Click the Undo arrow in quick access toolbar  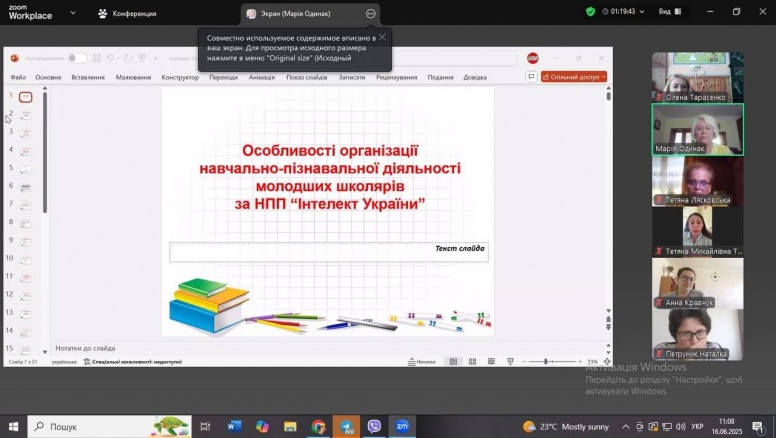tap(112, 58)
